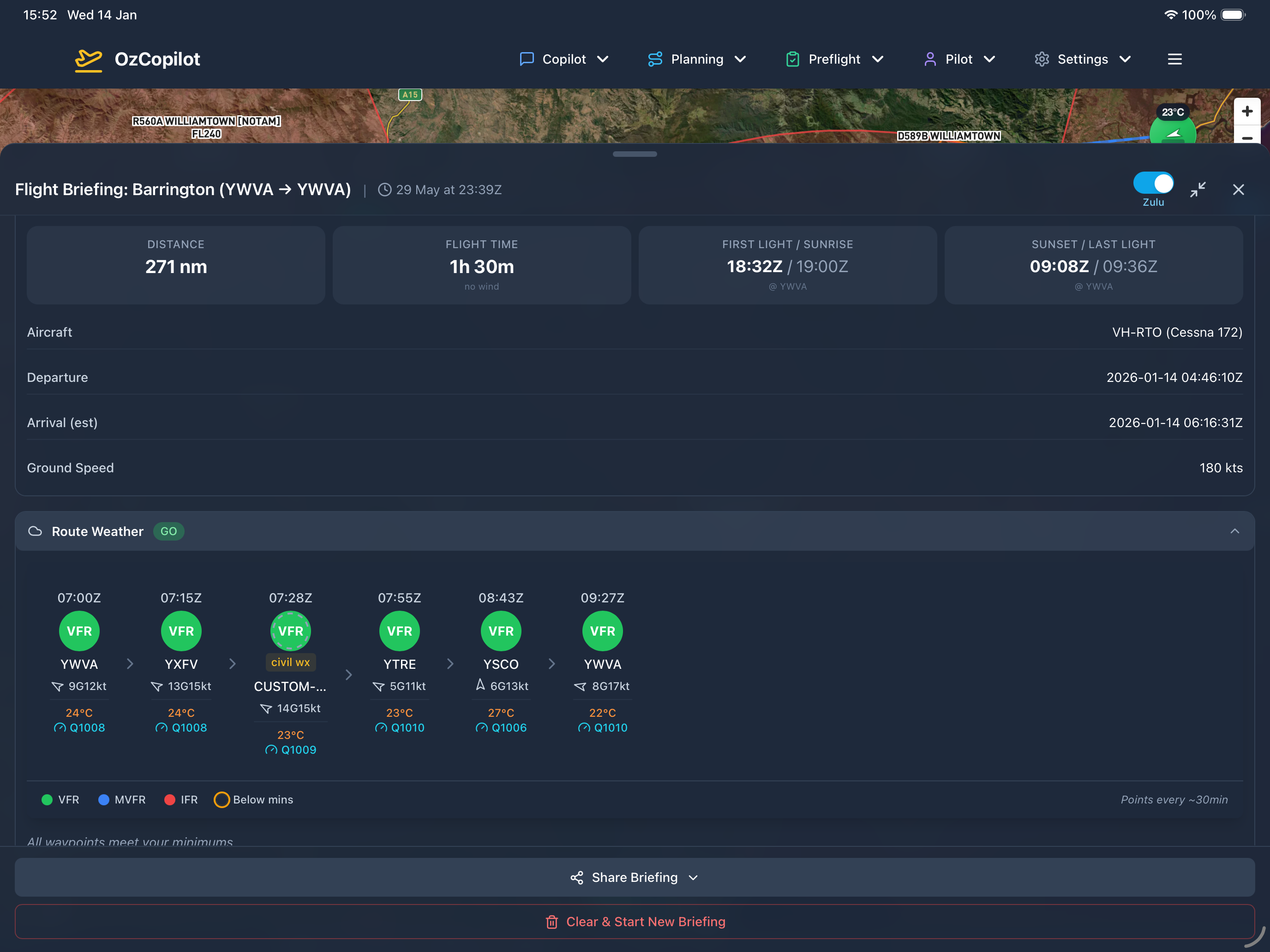
Task: Click the OzCopilot airplane logo icon
Action: tap(89, 59)
